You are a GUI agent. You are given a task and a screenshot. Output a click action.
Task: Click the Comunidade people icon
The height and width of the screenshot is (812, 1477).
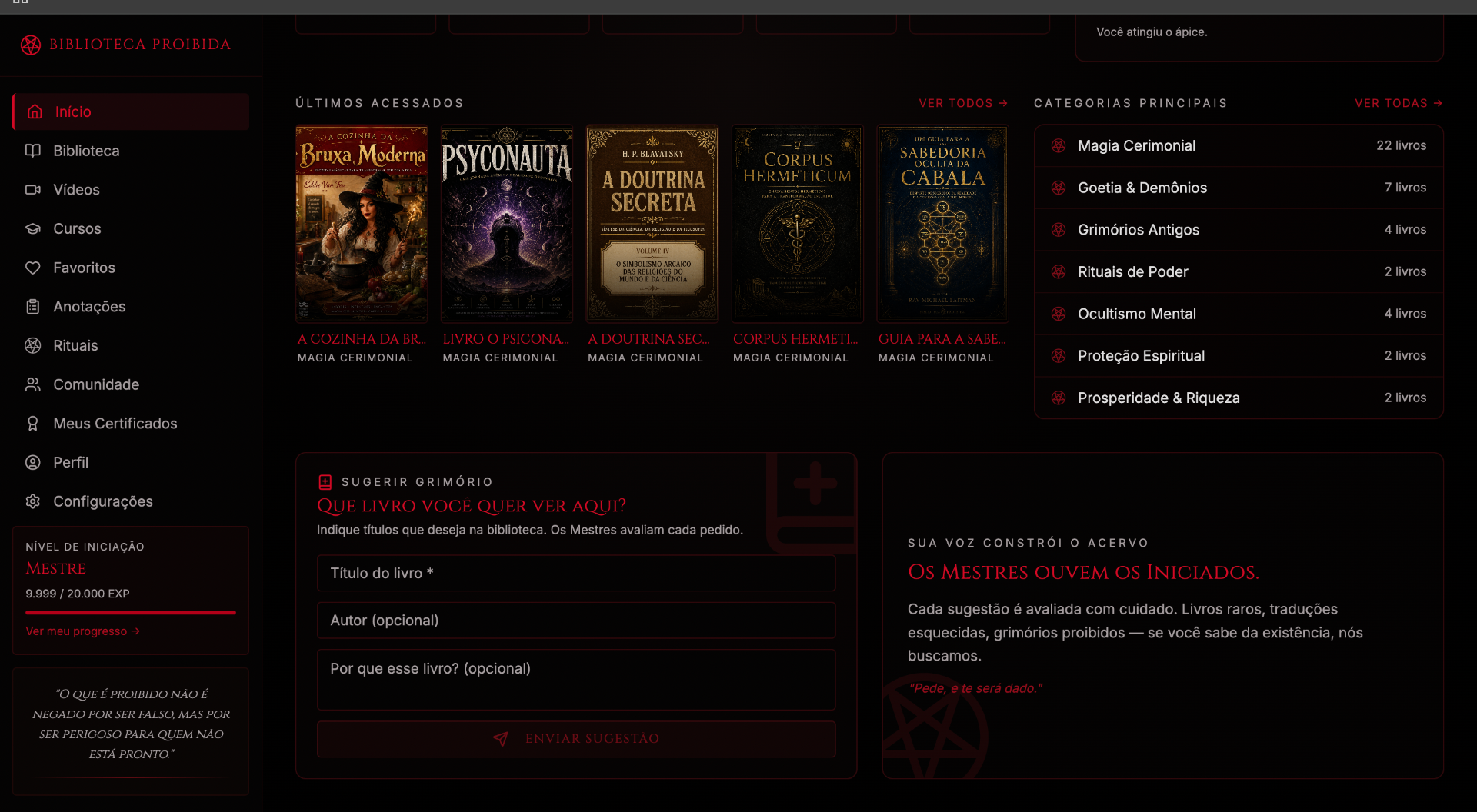click(33, 384)
